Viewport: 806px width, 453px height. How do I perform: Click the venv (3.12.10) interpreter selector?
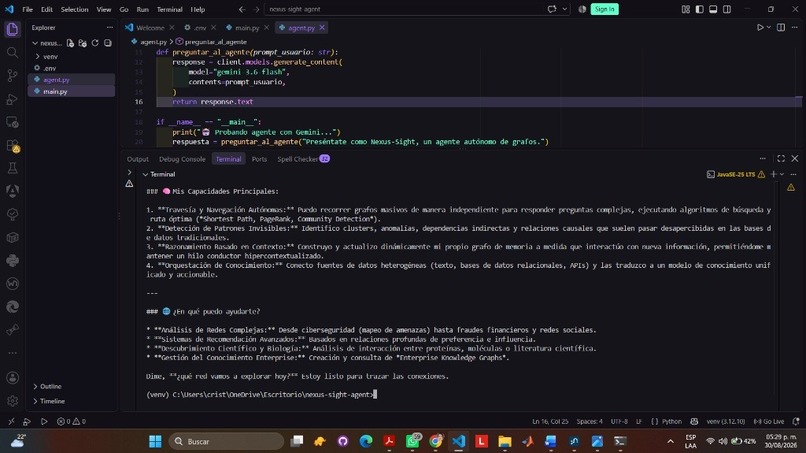[725, 421]
